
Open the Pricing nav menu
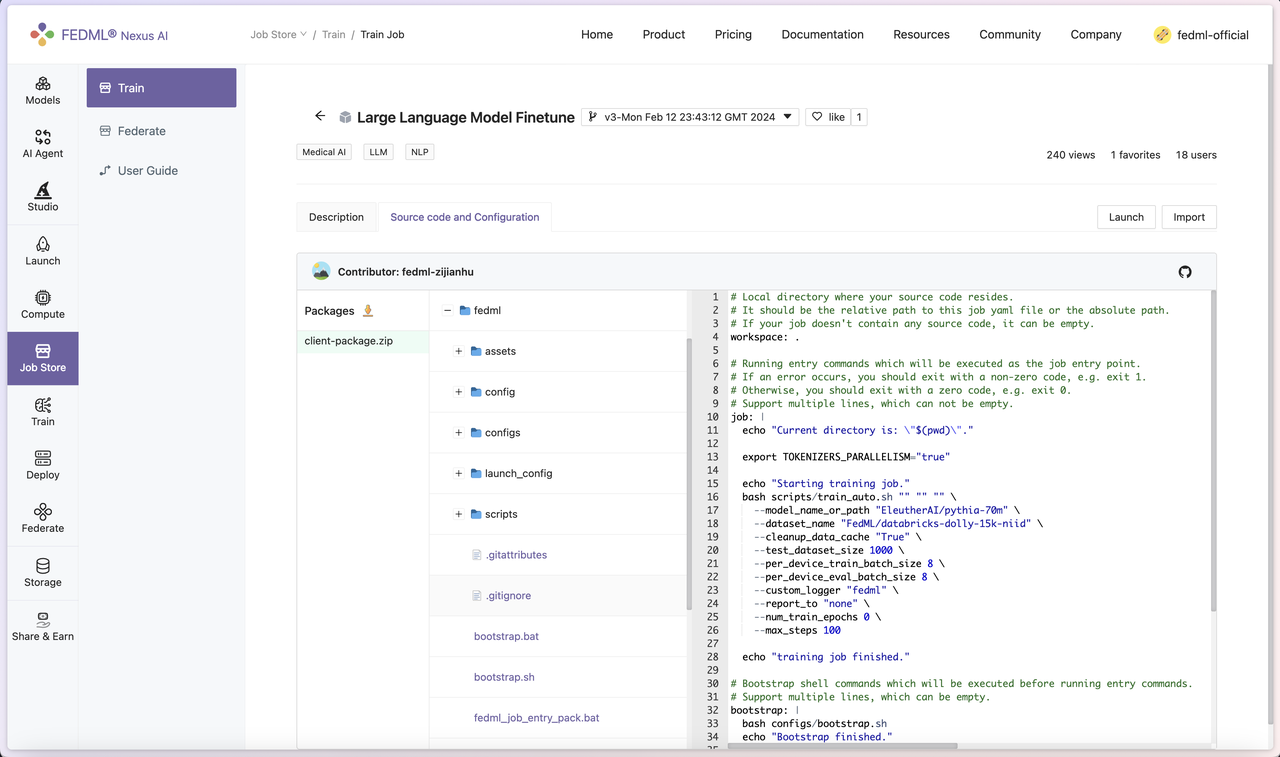tap(733, 34)
